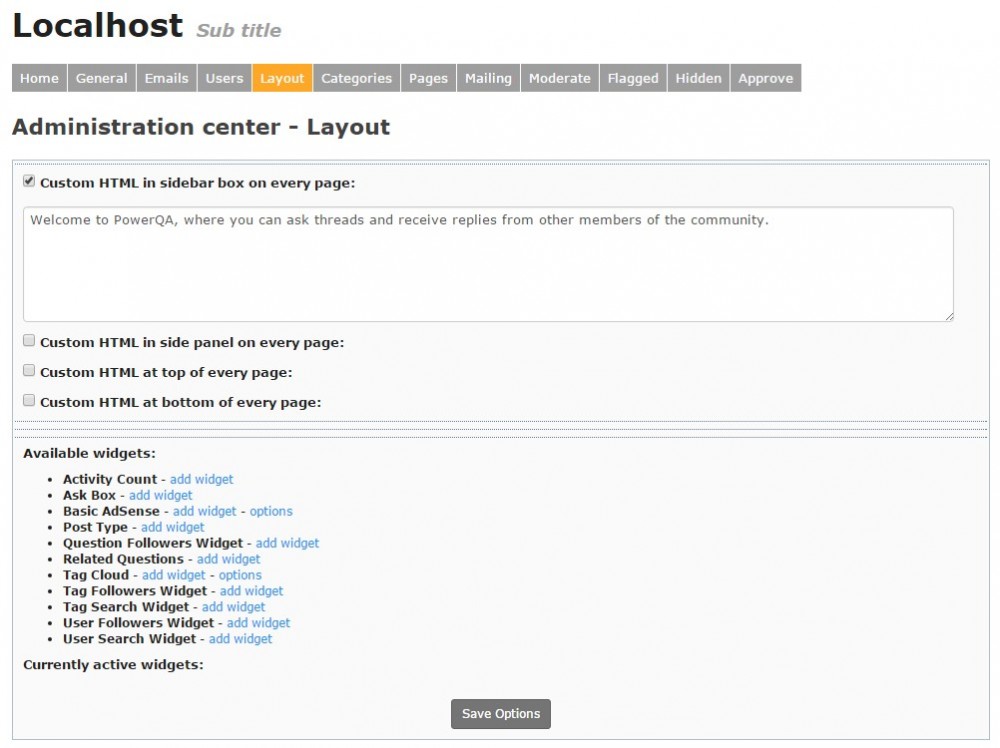Open the General admin tab
The image size is (1000, 748).
tap(102, 78)
